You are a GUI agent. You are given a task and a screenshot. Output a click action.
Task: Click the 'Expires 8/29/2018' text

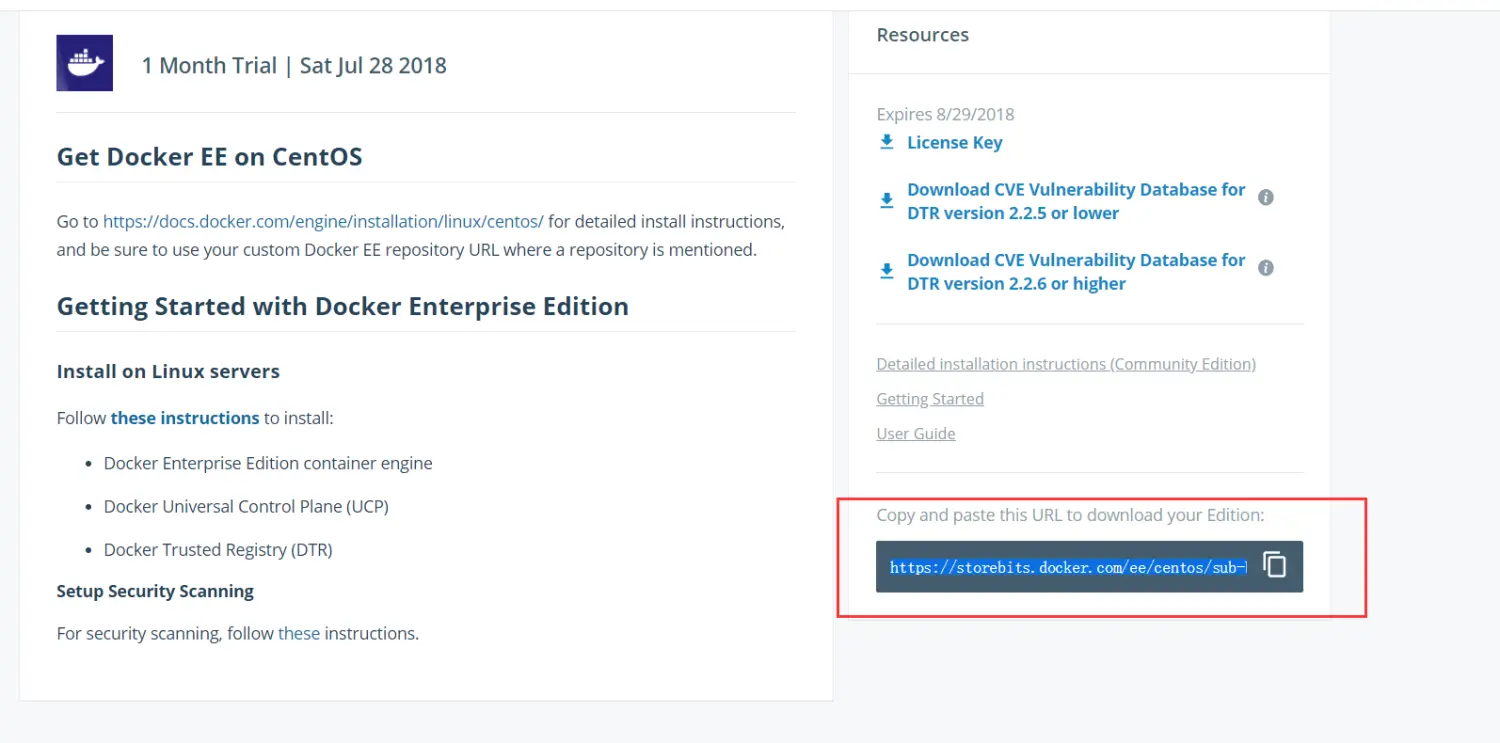pos(945,114)
